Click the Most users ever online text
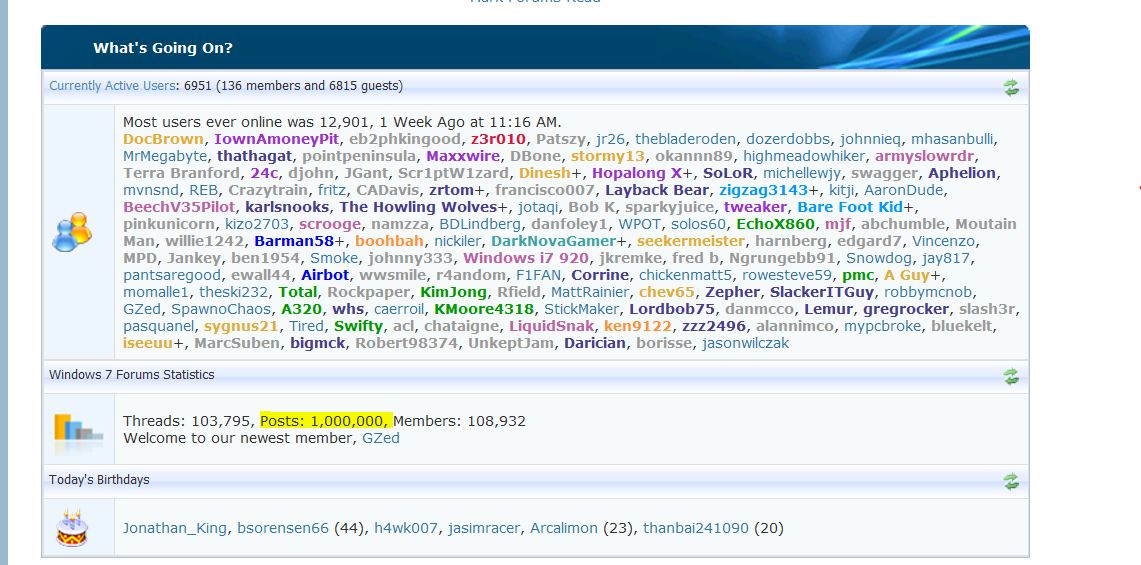 click(342, 122)
